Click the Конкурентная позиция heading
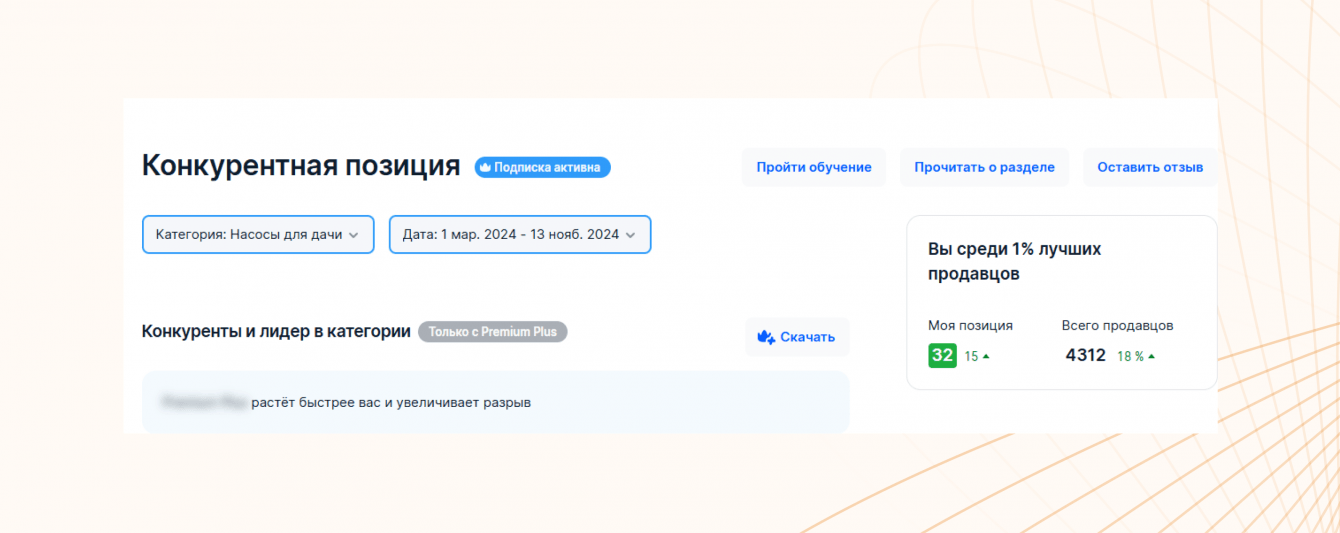Screen dimensions: 1340x533 tap(301, 166)
